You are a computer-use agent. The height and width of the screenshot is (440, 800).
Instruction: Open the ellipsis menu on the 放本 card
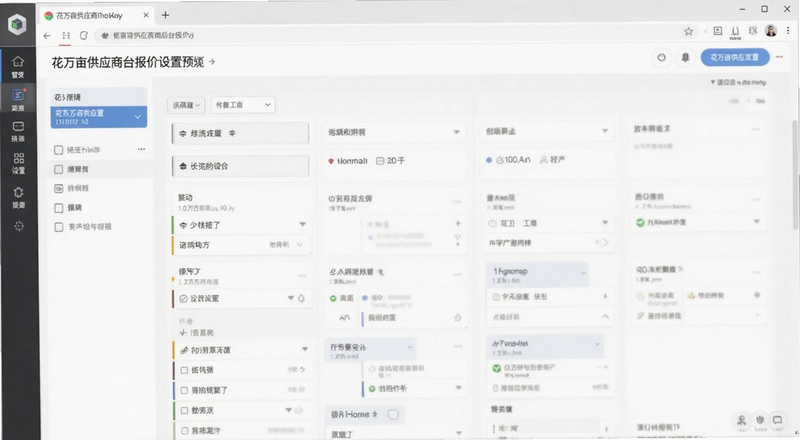coord(756,129)
